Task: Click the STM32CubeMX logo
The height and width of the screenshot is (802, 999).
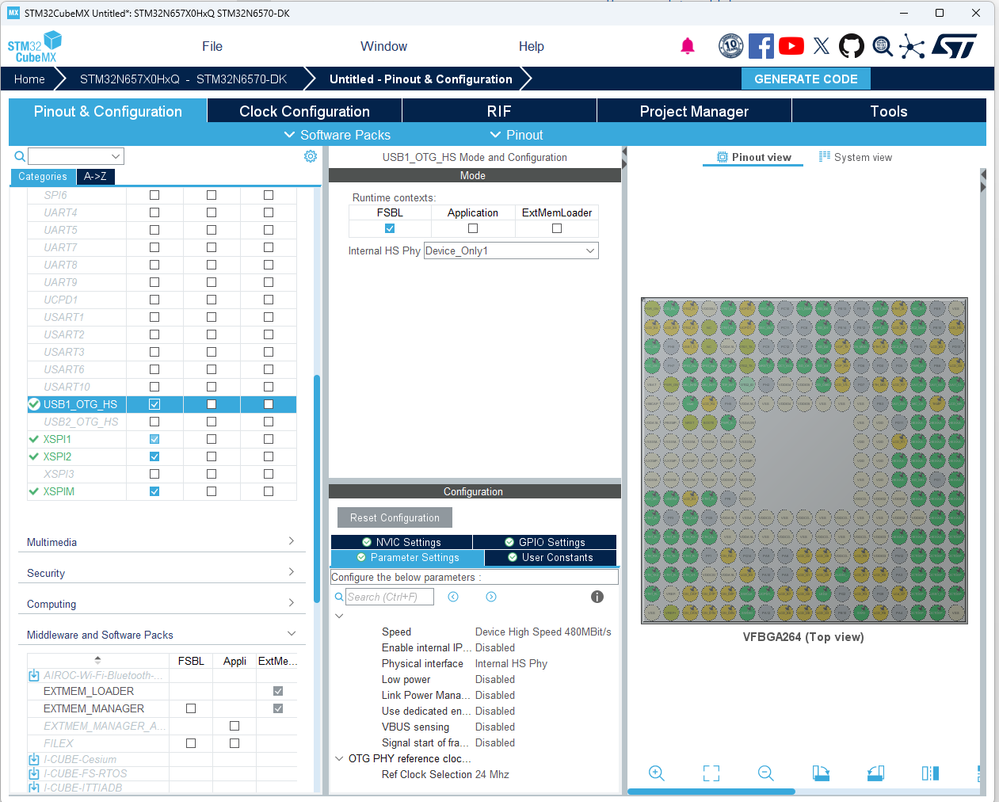Action: pos(35,47)
